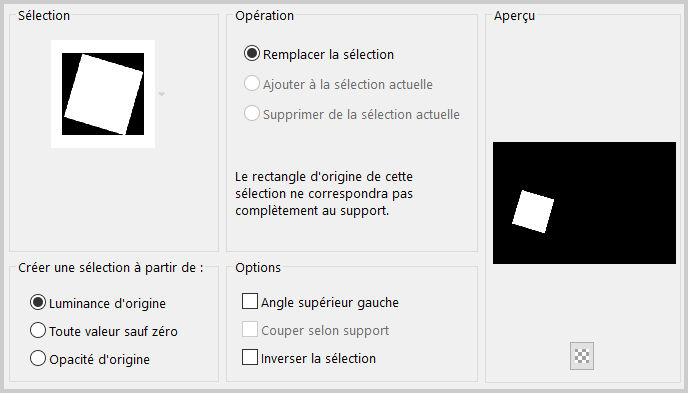Click the Opacité d'origine label text

tap(100, 360)
